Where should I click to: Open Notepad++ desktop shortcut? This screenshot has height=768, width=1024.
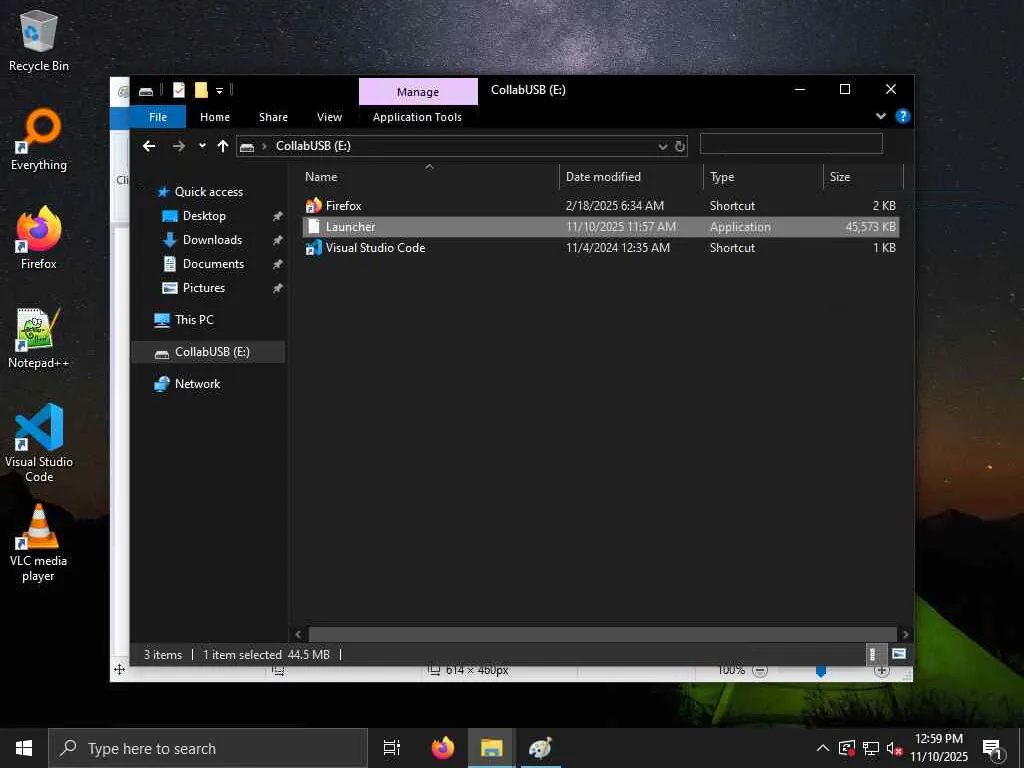tap(39, 338)
